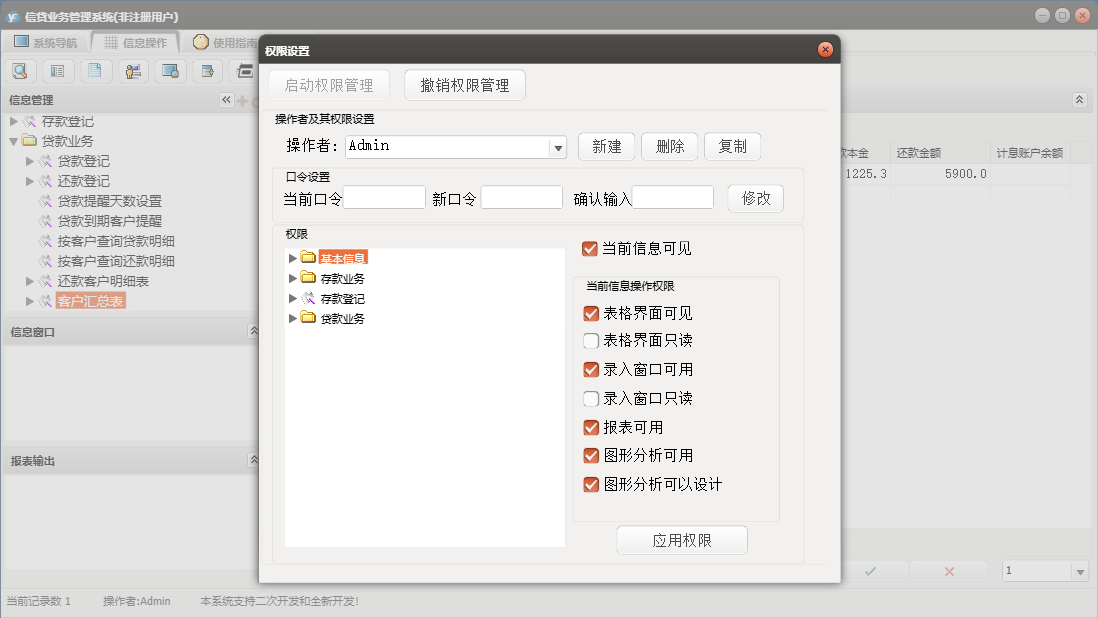Click the monitor with globe toolbar icon
This screenshot has height=618, width=1098.
click(170, 71)
